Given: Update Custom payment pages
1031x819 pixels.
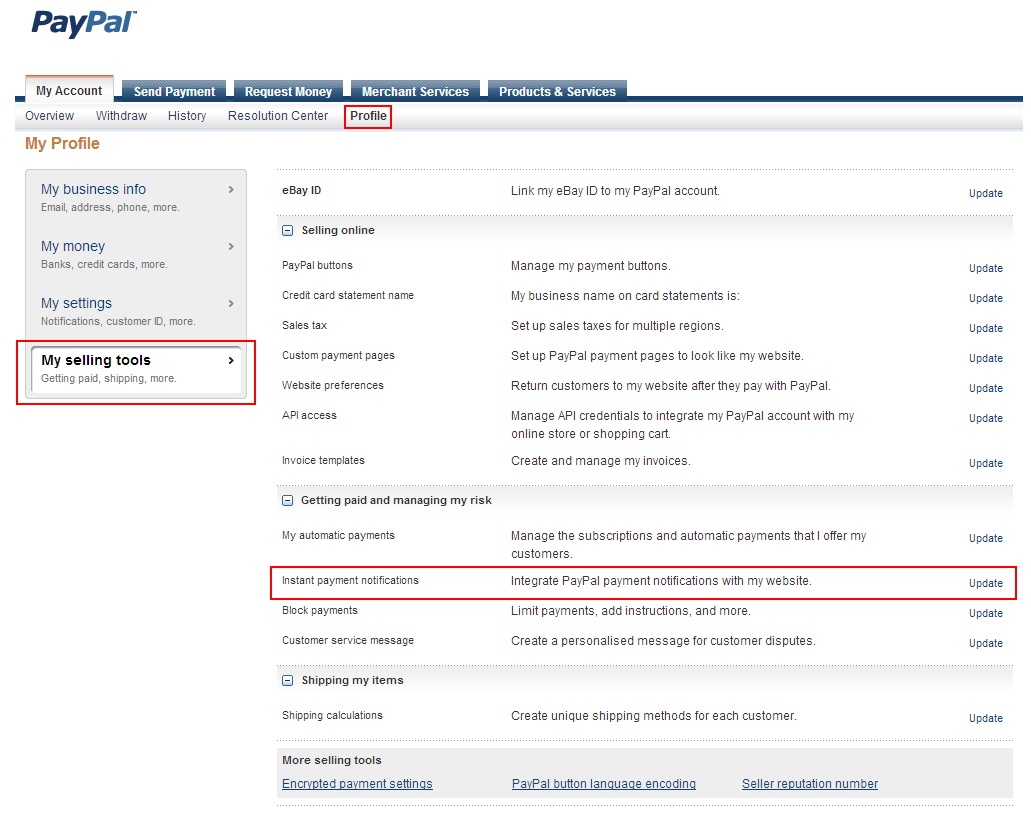Looking at the screenshot, I should 986,358.
